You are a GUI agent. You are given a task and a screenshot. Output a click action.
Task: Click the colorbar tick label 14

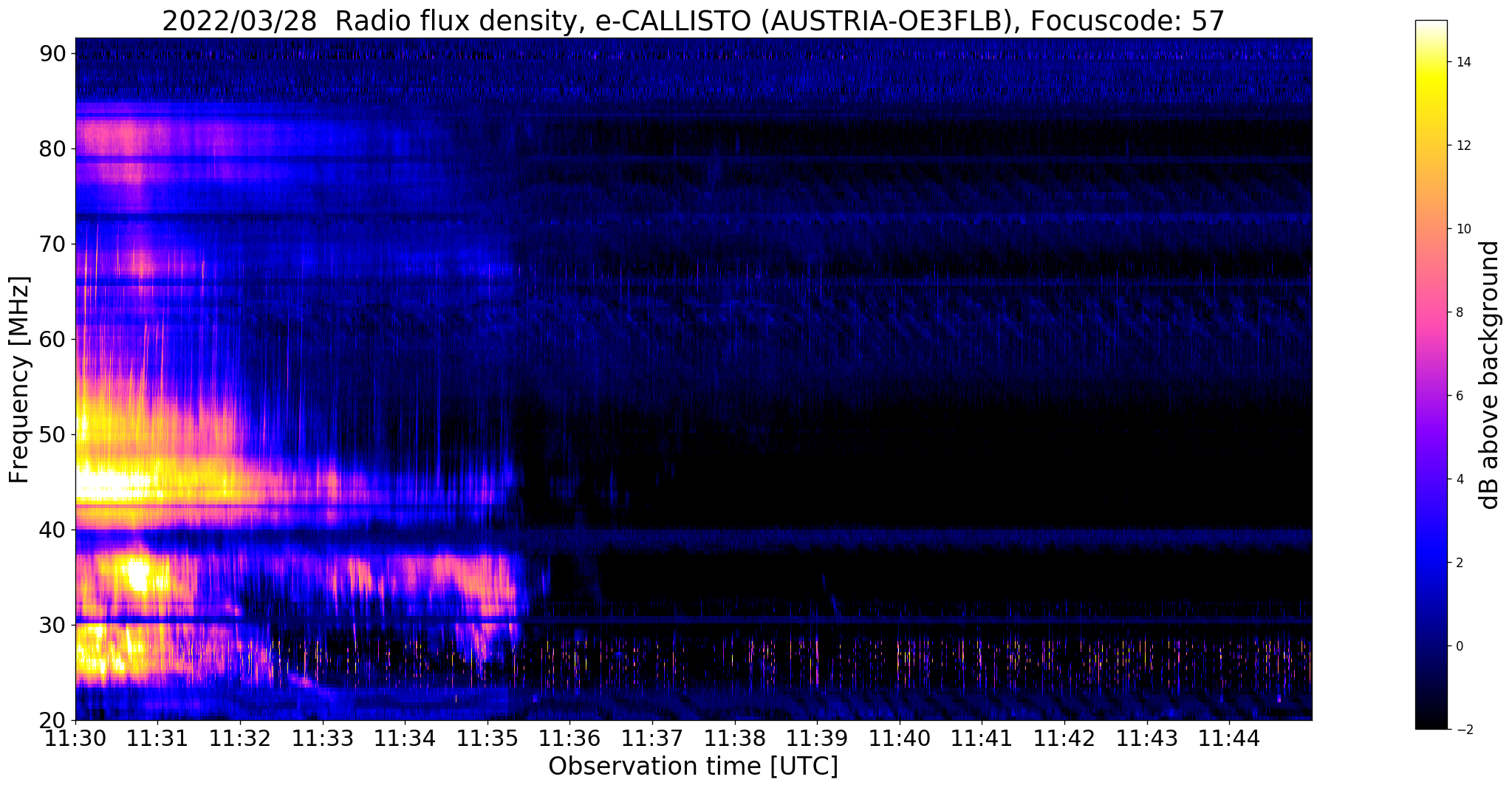(1463, 62)
